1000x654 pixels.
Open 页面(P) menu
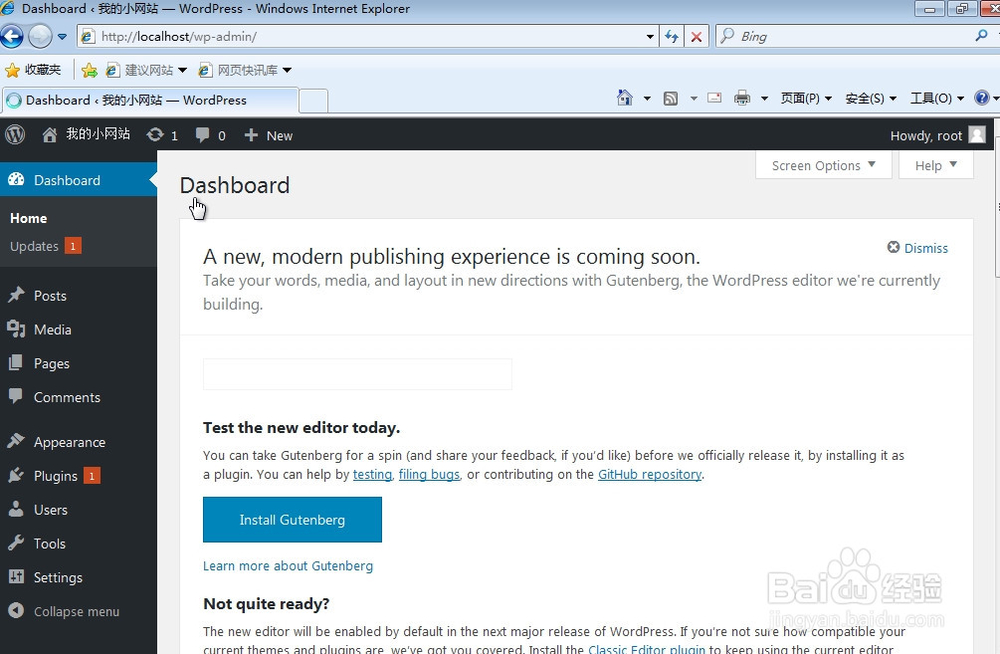[806, 98]
